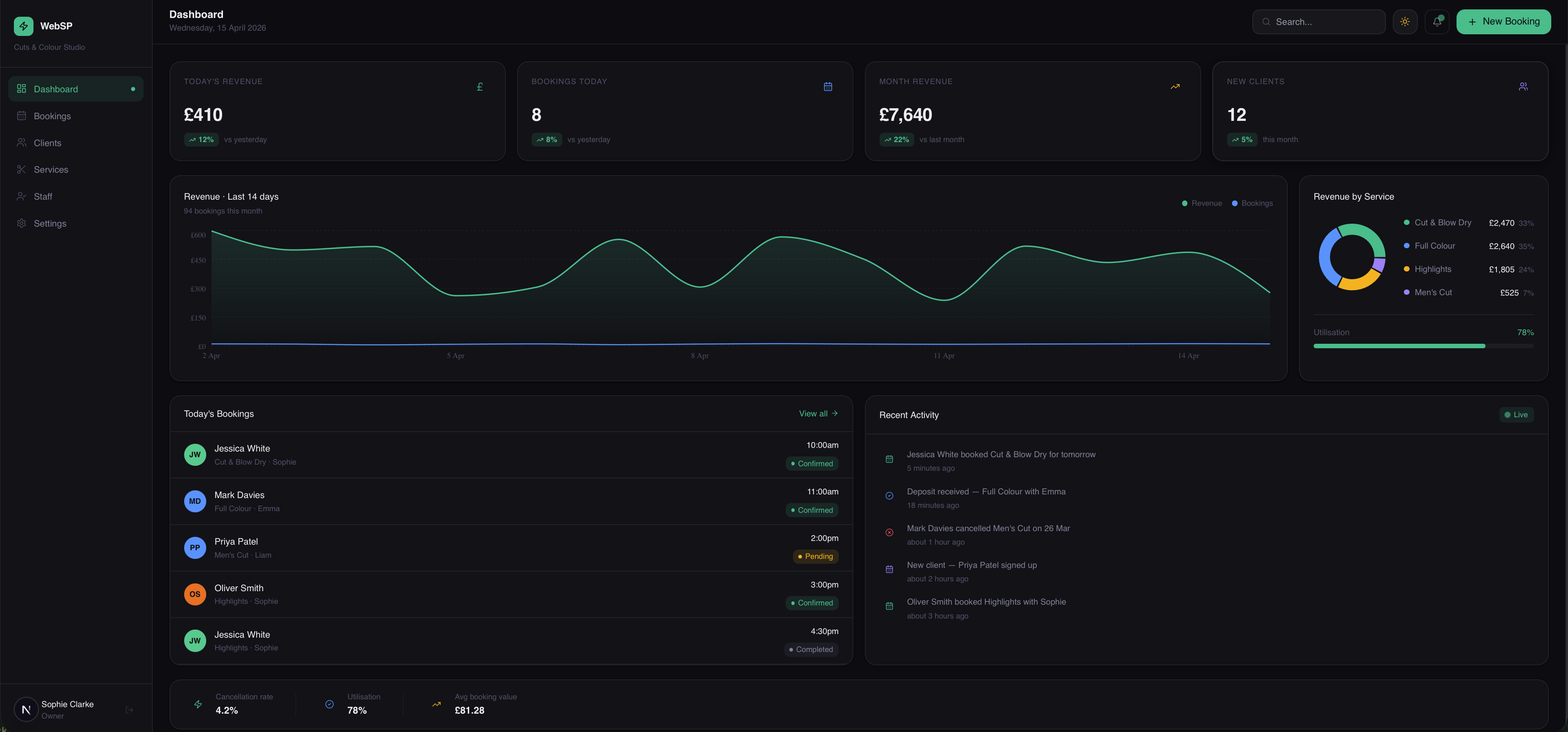Click the logout icon beside Sophie Clarke
Screen dimensions: 1568x732
tap(129, 710)
